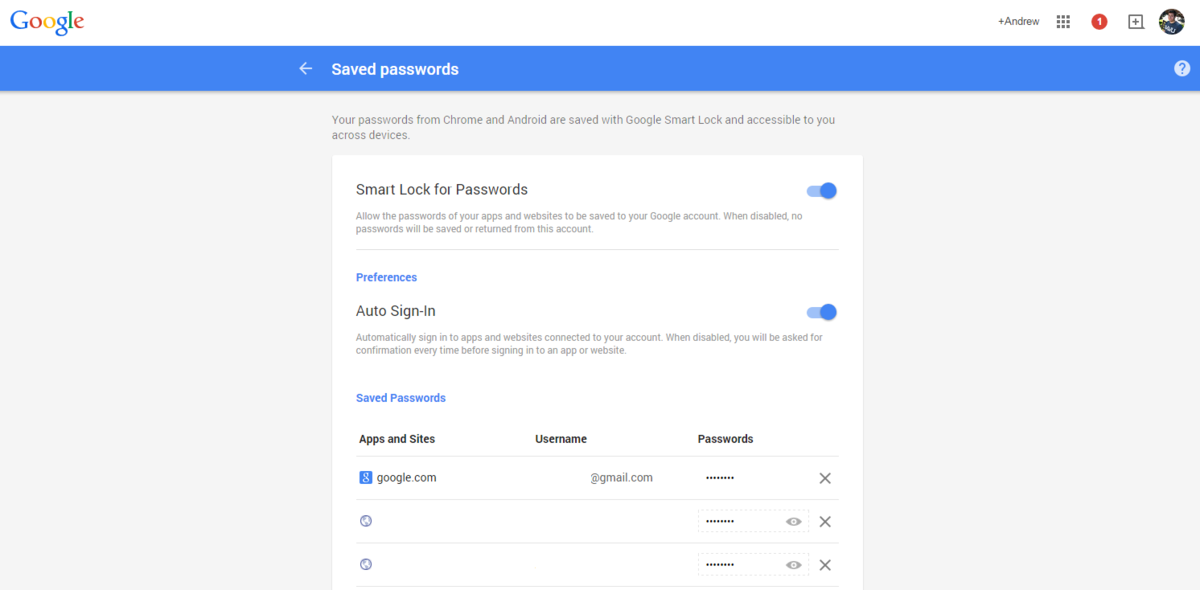Click the globe icon in second row
The height and width of the screenshot is (590, 1200).
(366, 521)
